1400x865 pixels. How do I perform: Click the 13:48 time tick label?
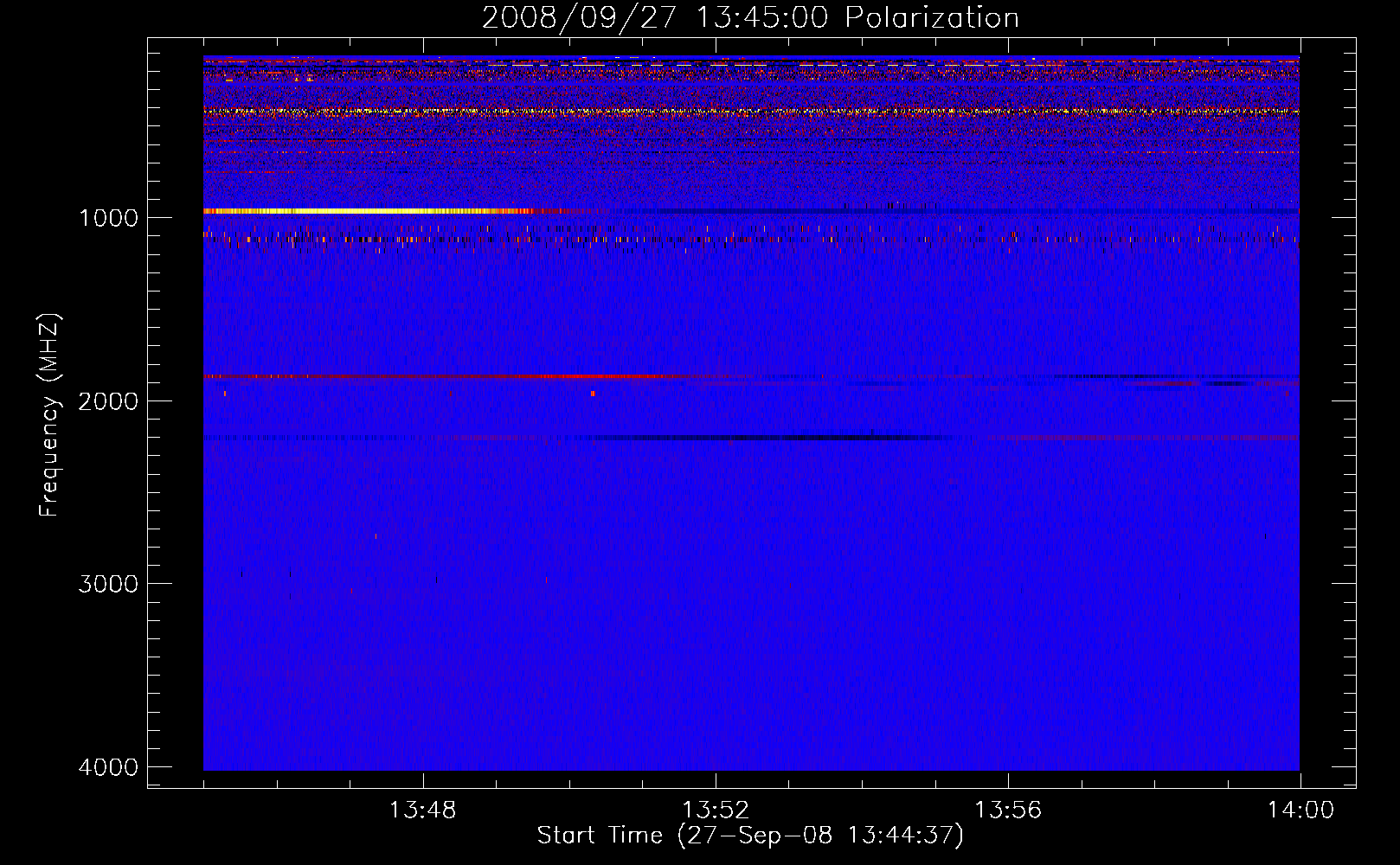click(x=422, y=811)
